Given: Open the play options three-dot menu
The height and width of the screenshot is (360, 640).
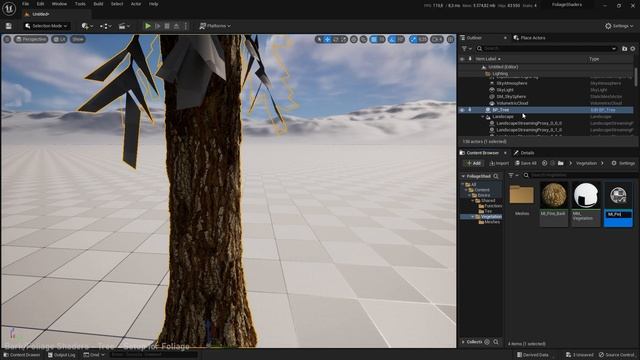Looking at the screenshot, I should tap(186, 26).
